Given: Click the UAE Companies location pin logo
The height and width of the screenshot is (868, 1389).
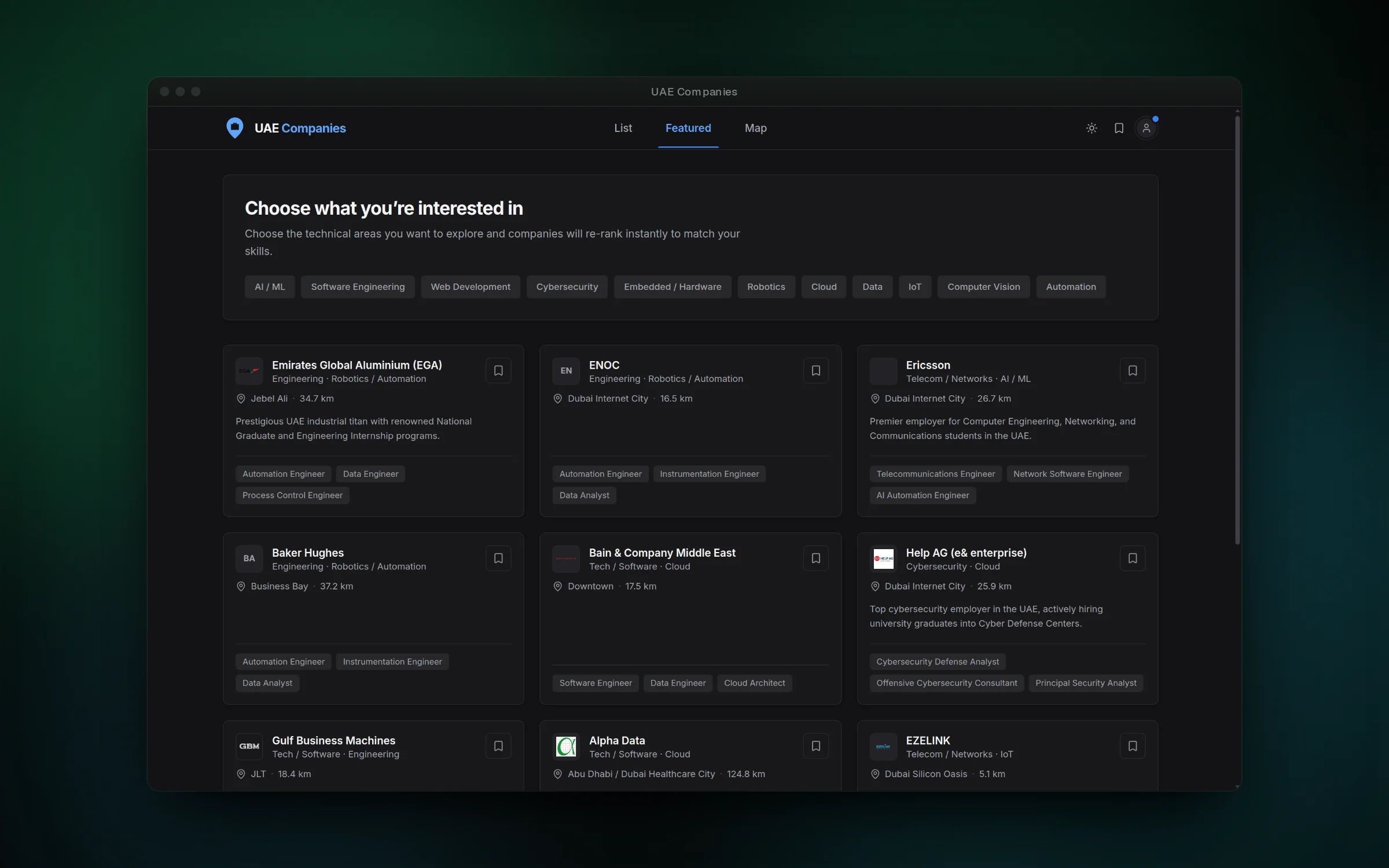Looking at the screenshot, I should pyautogui.click(x=234, y=128).
